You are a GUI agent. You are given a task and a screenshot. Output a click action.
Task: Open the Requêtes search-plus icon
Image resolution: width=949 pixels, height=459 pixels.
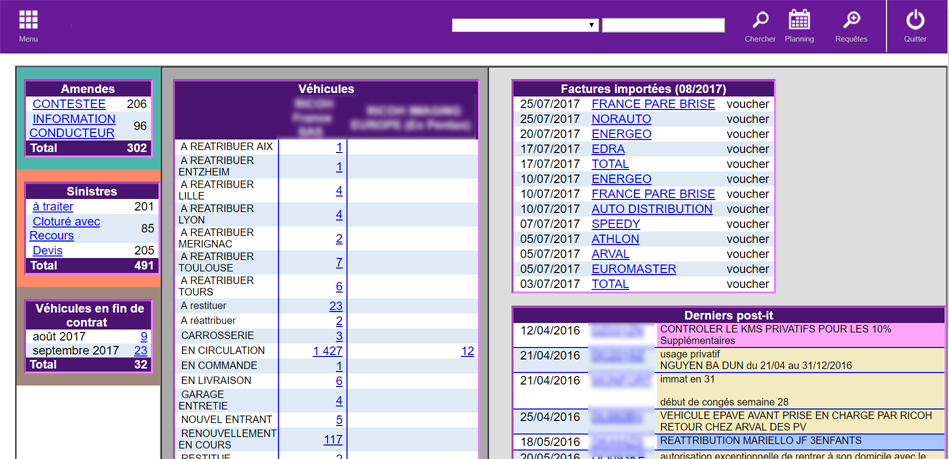tap(852, 20)
